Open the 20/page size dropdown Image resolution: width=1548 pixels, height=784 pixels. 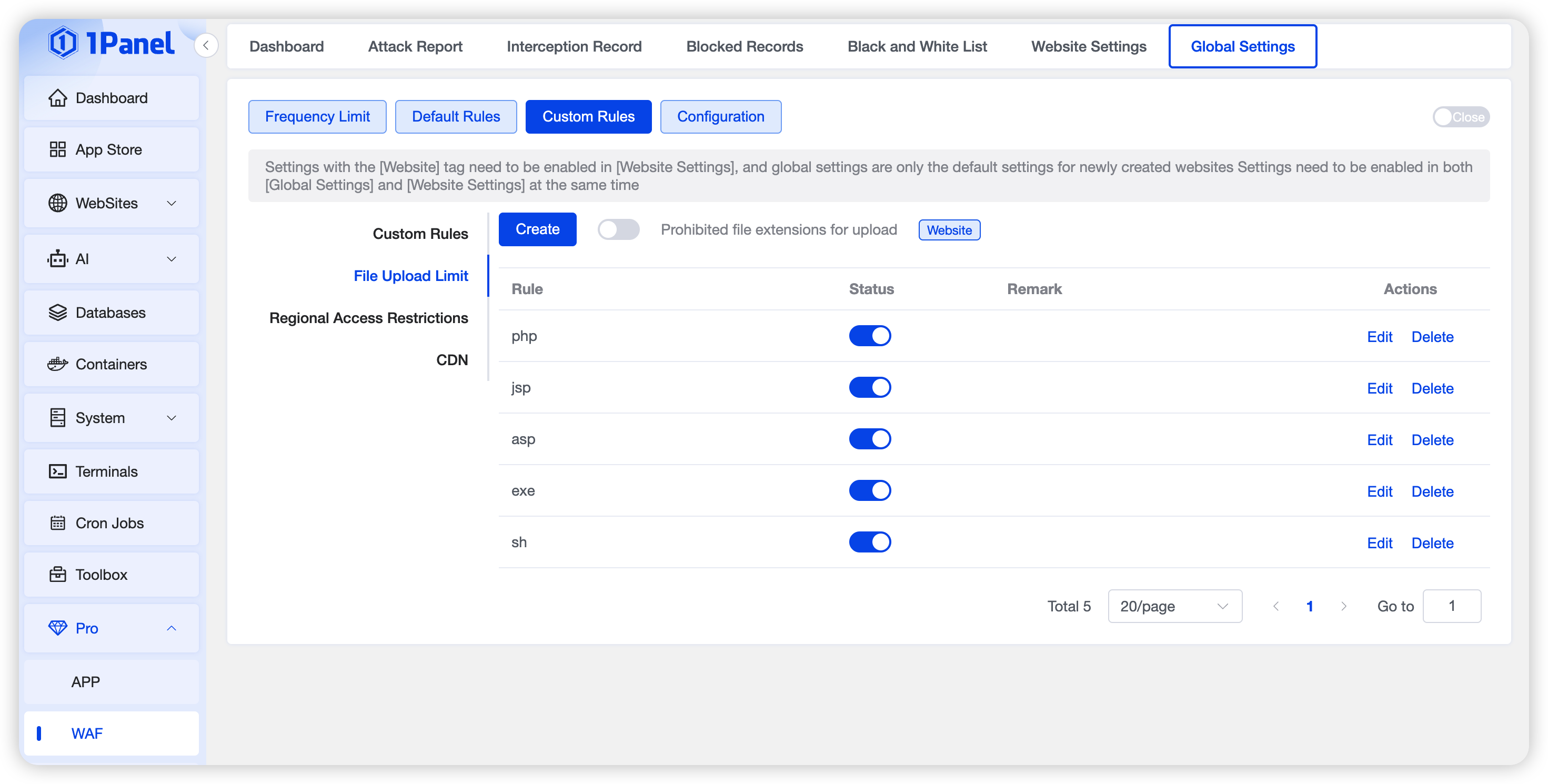(1174, 606)
